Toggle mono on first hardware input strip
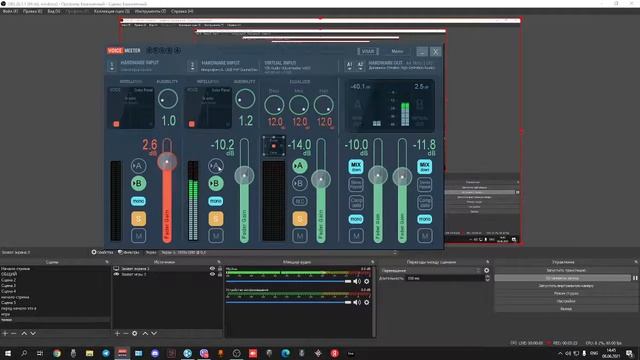The height and width of the screenshot is (360, 640). pyautogui.click(x=138, y=201)
